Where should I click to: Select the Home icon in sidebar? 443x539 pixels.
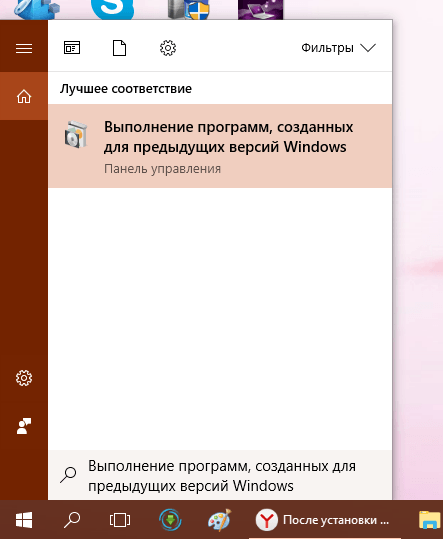coord(24,96)
